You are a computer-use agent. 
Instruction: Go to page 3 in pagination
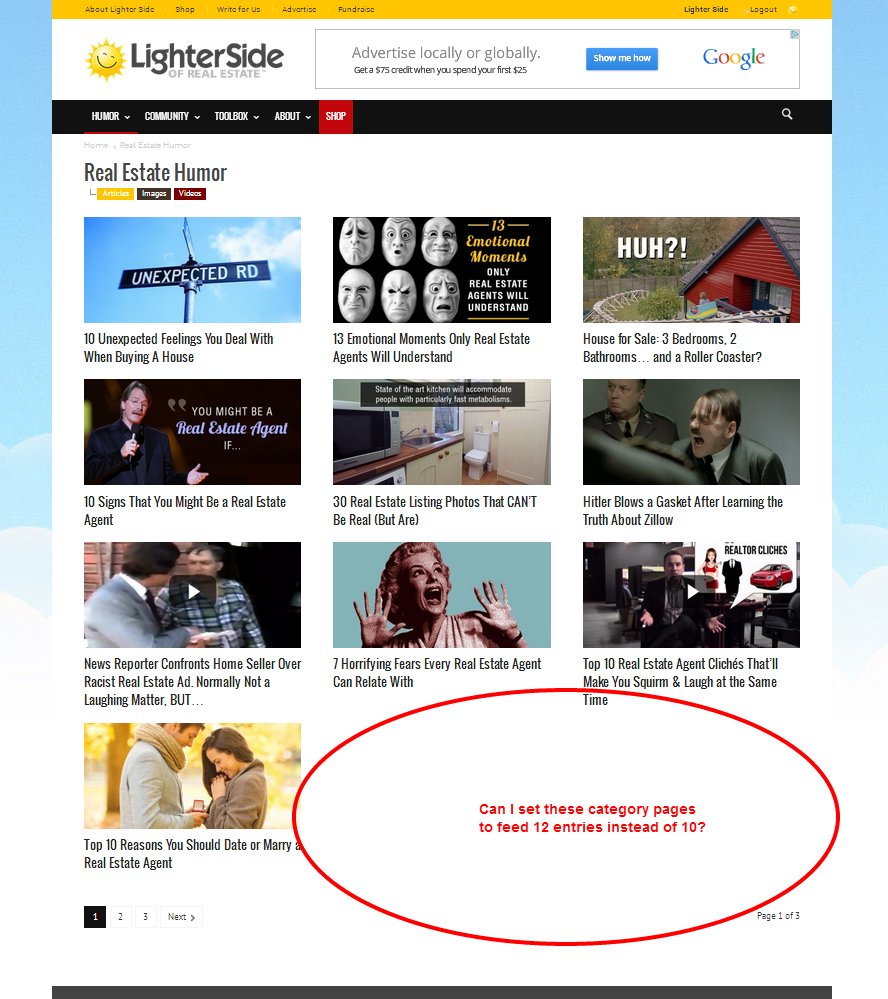(x=146, y=917)
